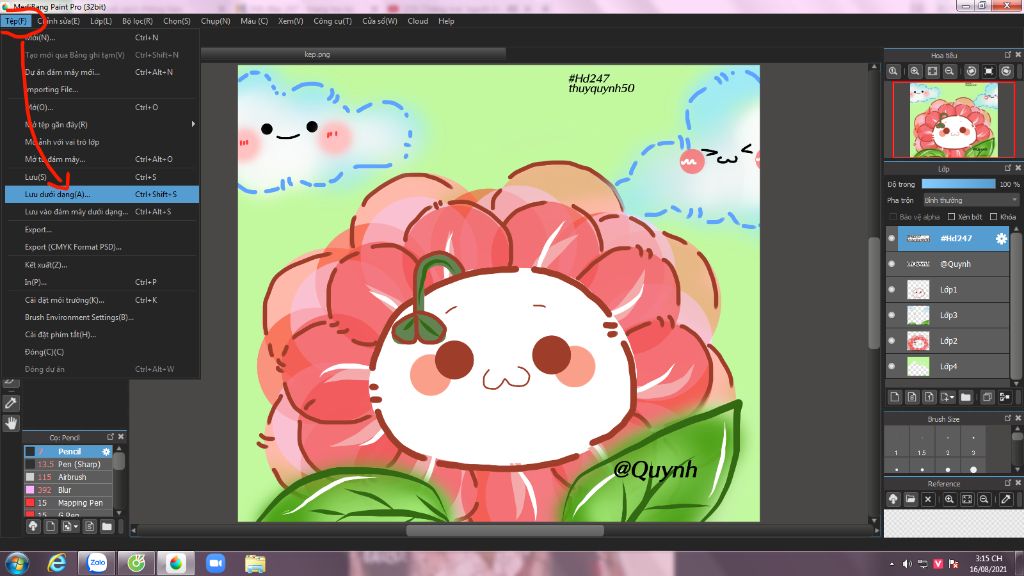Viewport: 1024px width, 576px height.
Task: Open the Công cụ(T) menu
Action: (332, 21)
